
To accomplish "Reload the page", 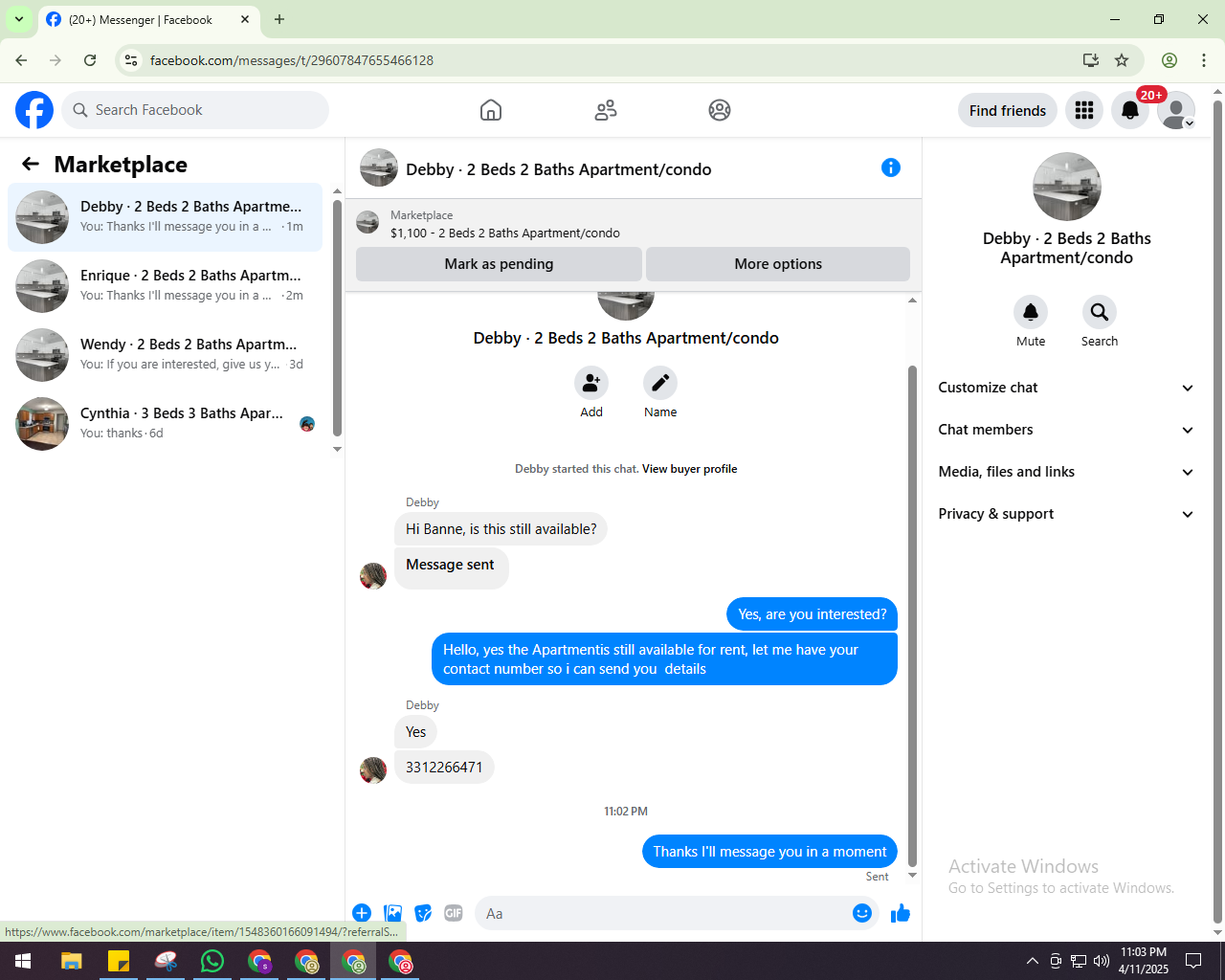I will (x=90, y=60).
